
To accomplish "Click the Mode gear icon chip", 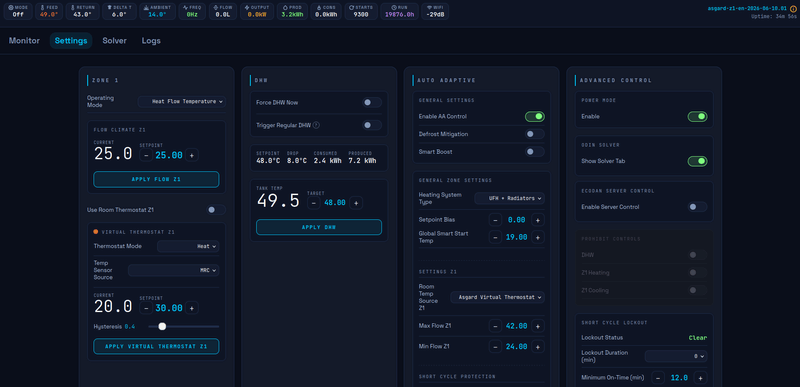I will (18, 11).
